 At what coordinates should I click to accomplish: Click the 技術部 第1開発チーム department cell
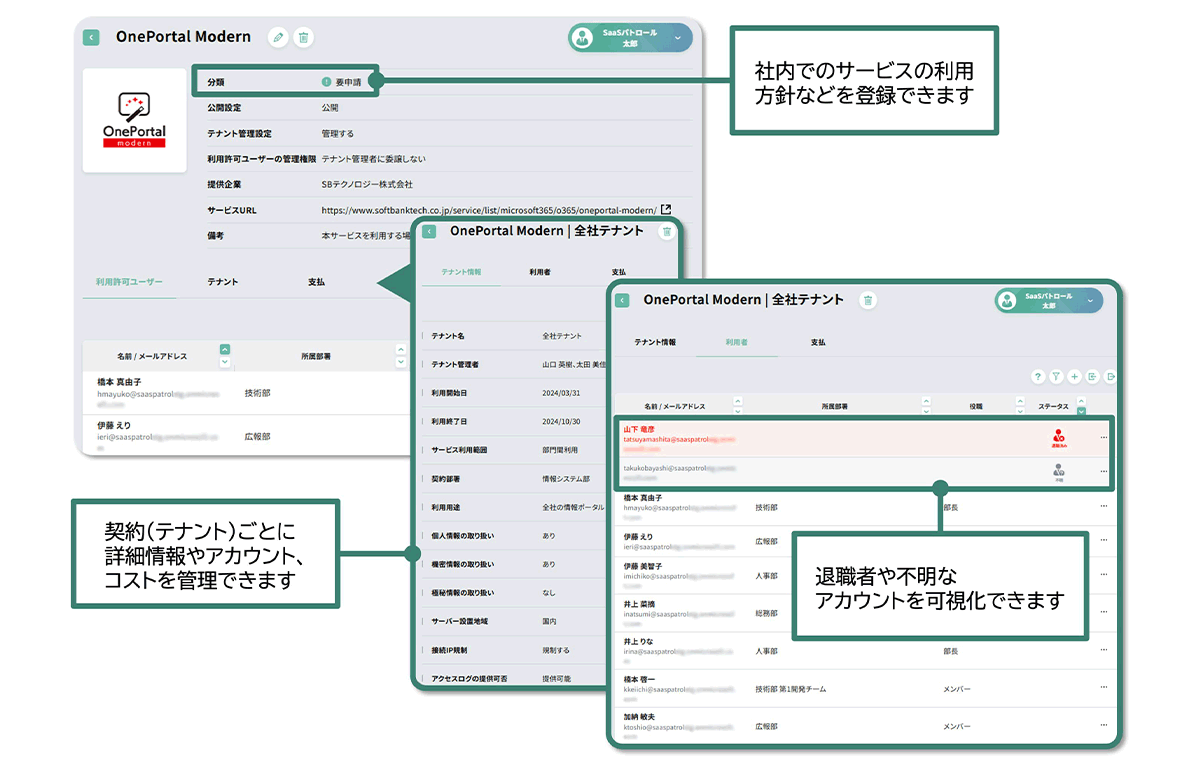791,689
